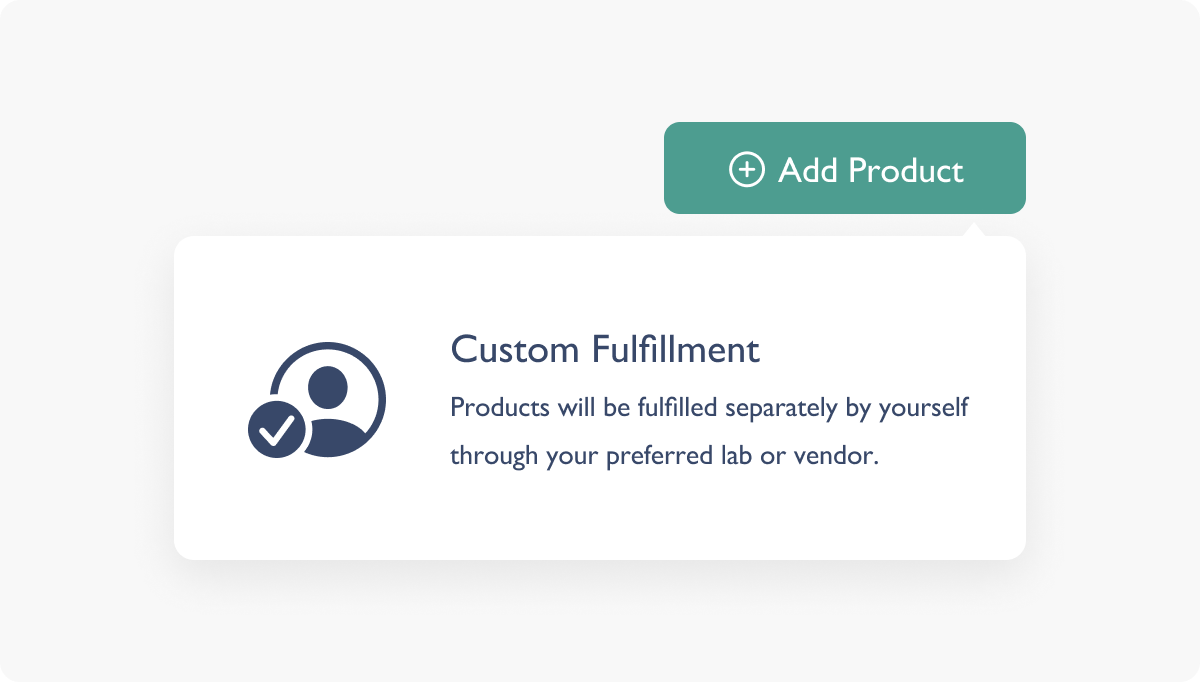Image resolution: width=1200 pixels, height=682 pixels.
Task: Click the word 'Fulfillment' in the card title
Action: pos(676,350)
